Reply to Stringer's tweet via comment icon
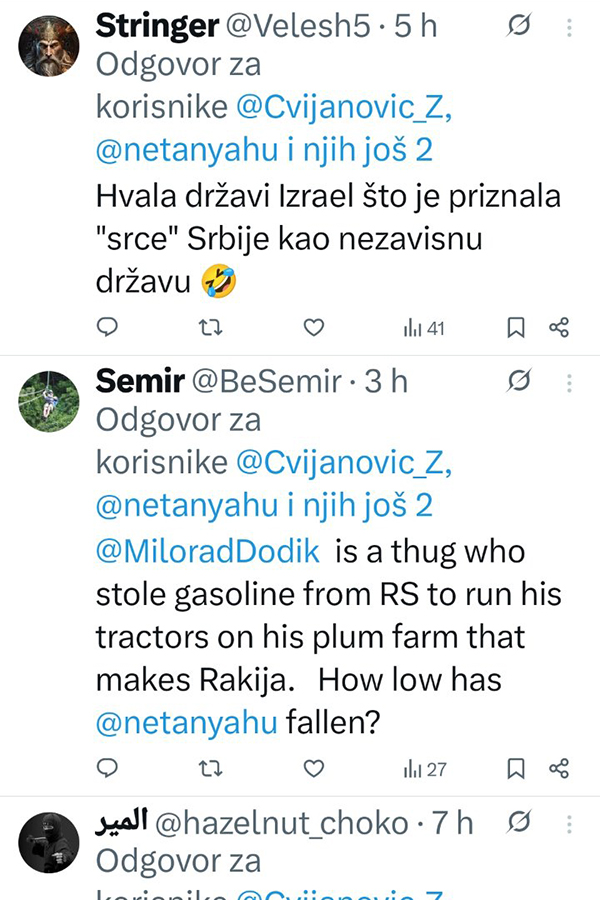This screenshot has height=900, width=600. point(109,327)
